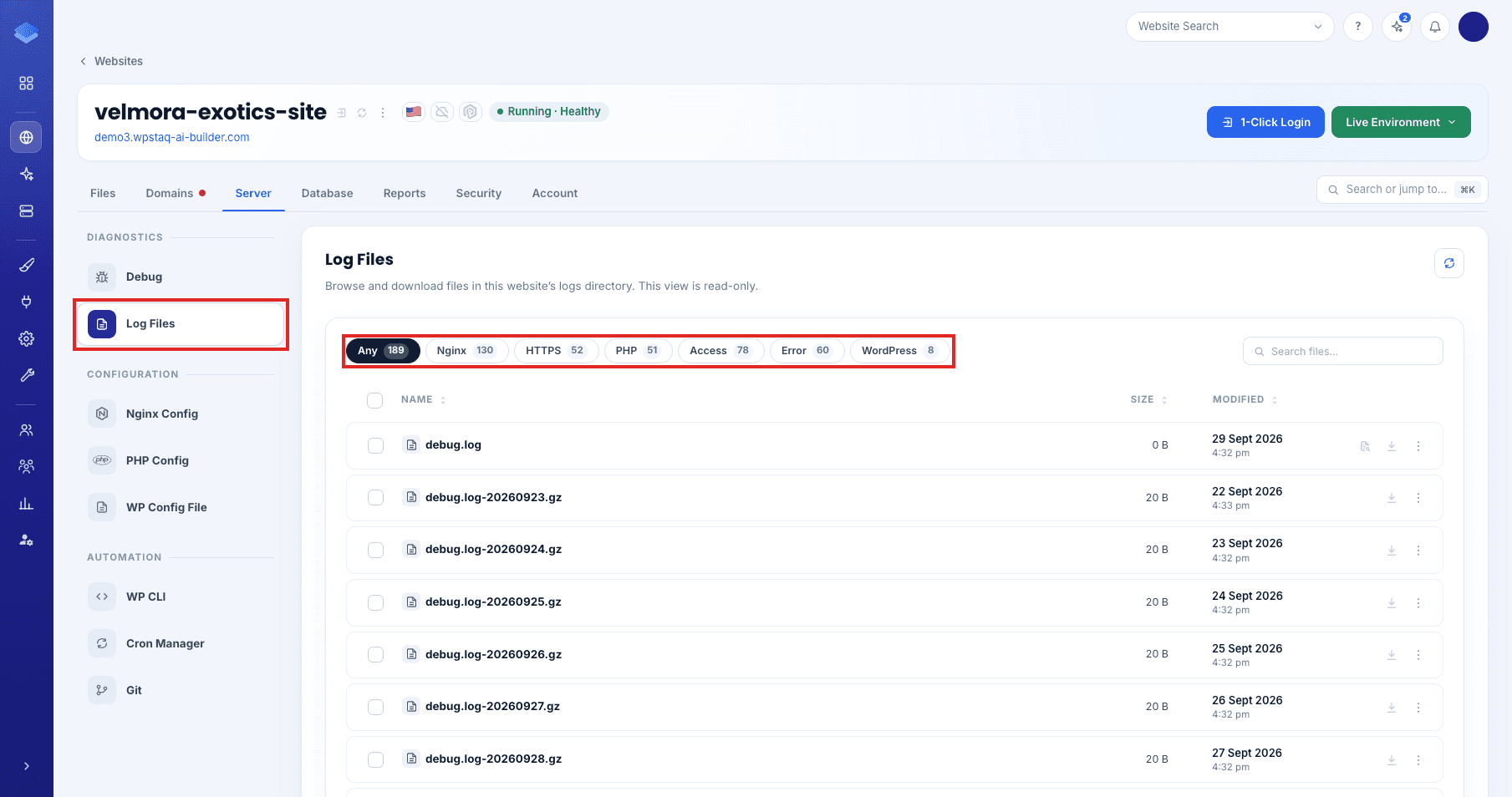
Task: Click the help question mark icon
Action: (x=1358, y=27)
